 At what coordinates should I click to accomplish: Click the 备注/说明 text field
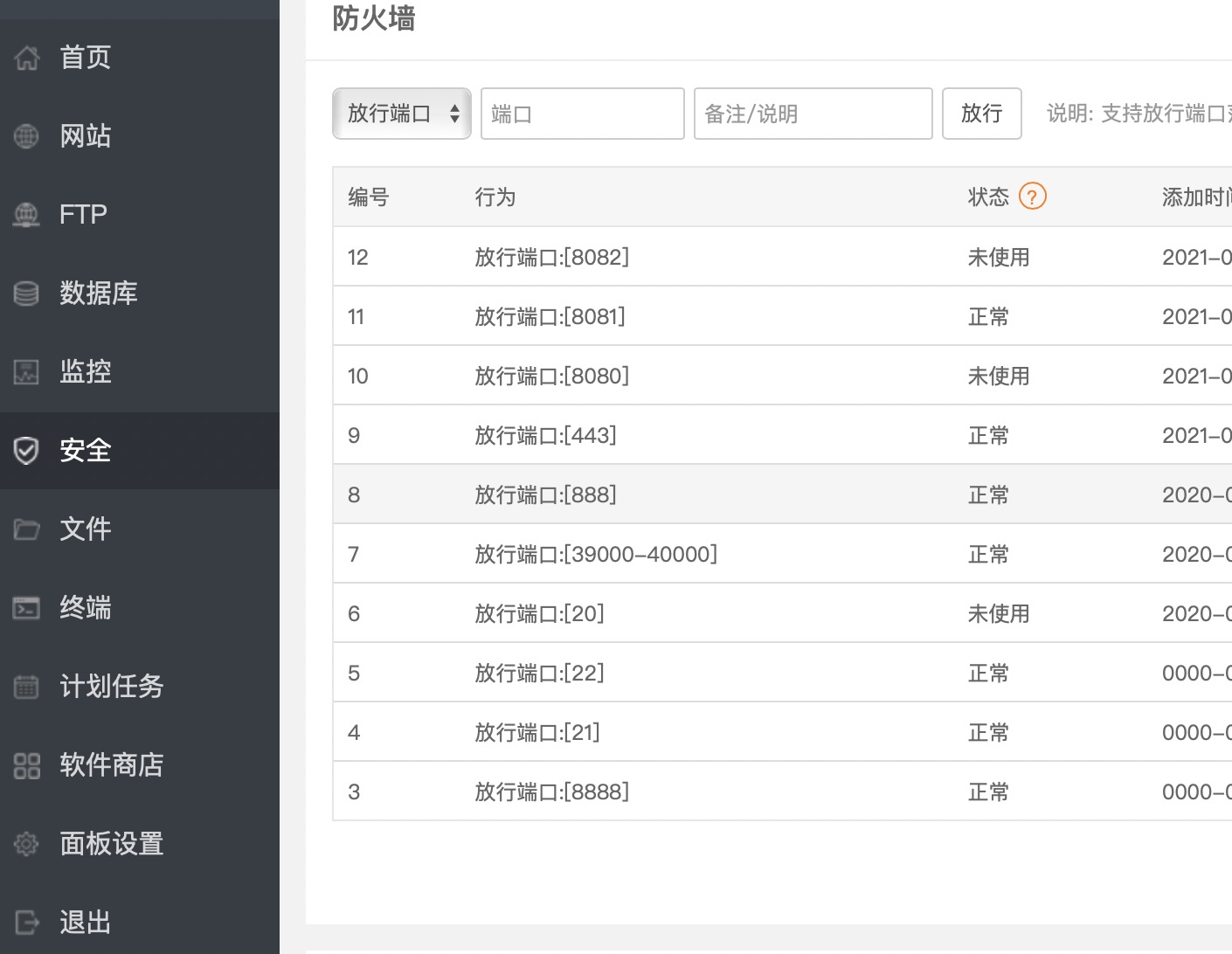[813, 114]
